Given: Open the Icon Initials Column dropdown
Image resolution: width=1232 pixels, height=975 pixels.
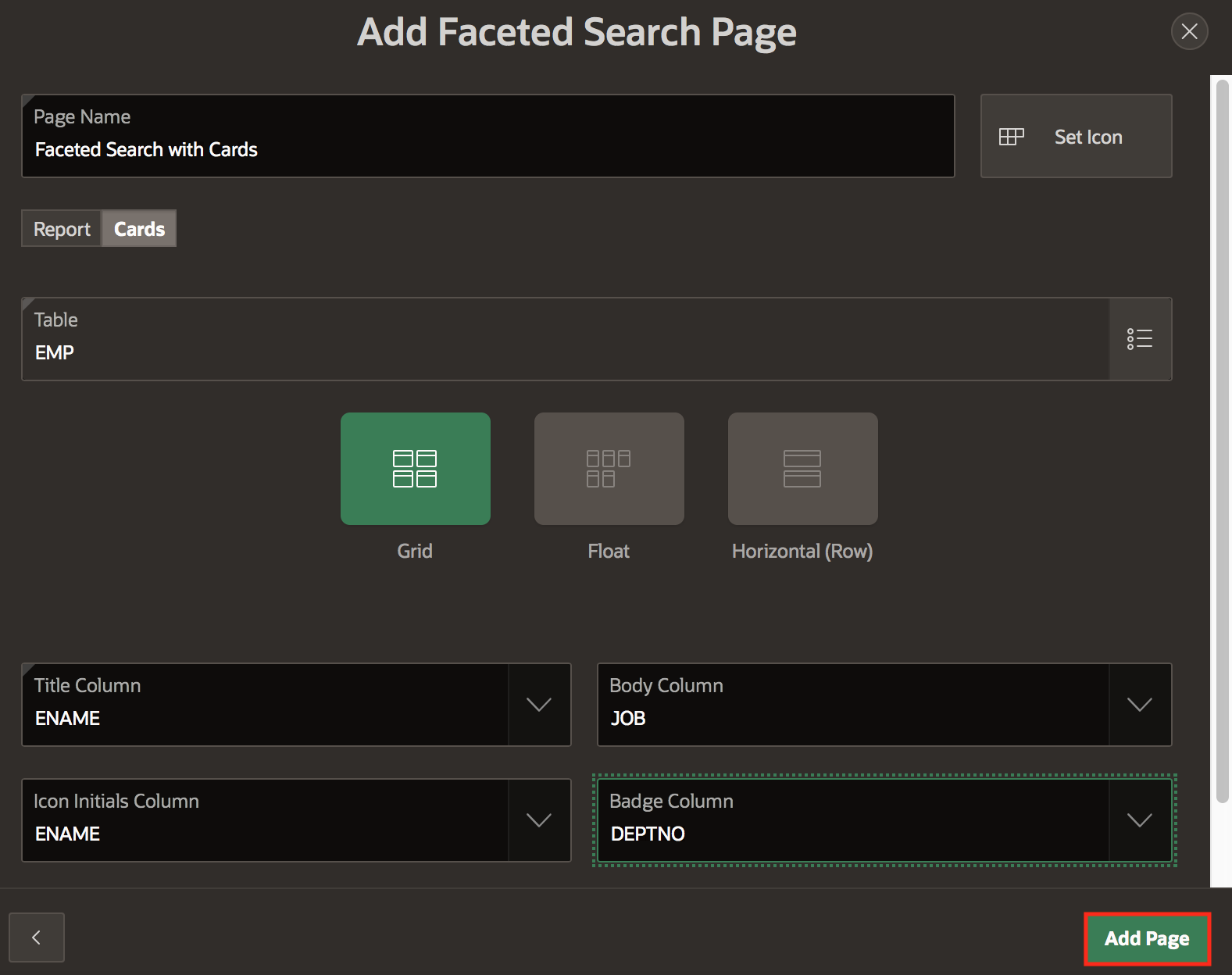Looking at the screenshot, I should [539, 820].
